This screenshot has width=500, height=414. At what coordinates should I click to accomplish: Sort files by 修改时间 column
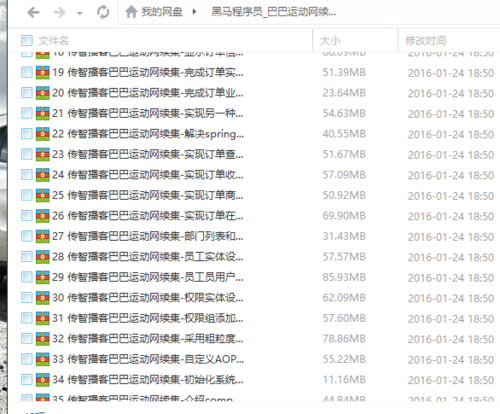click(x=425, y=41)
